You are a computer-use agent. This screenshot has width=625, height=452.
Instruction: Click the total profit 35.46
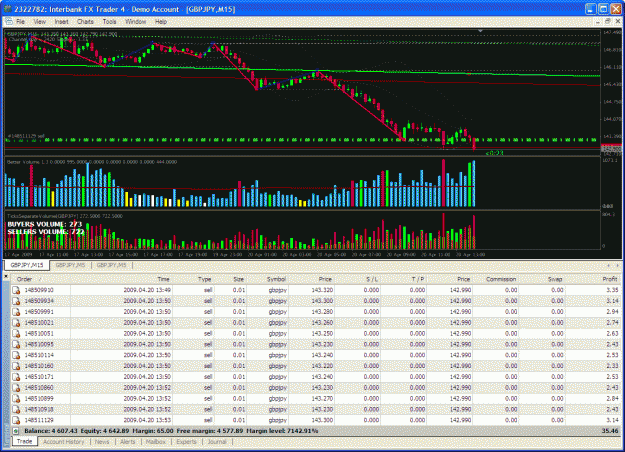[x=610, y=431]
